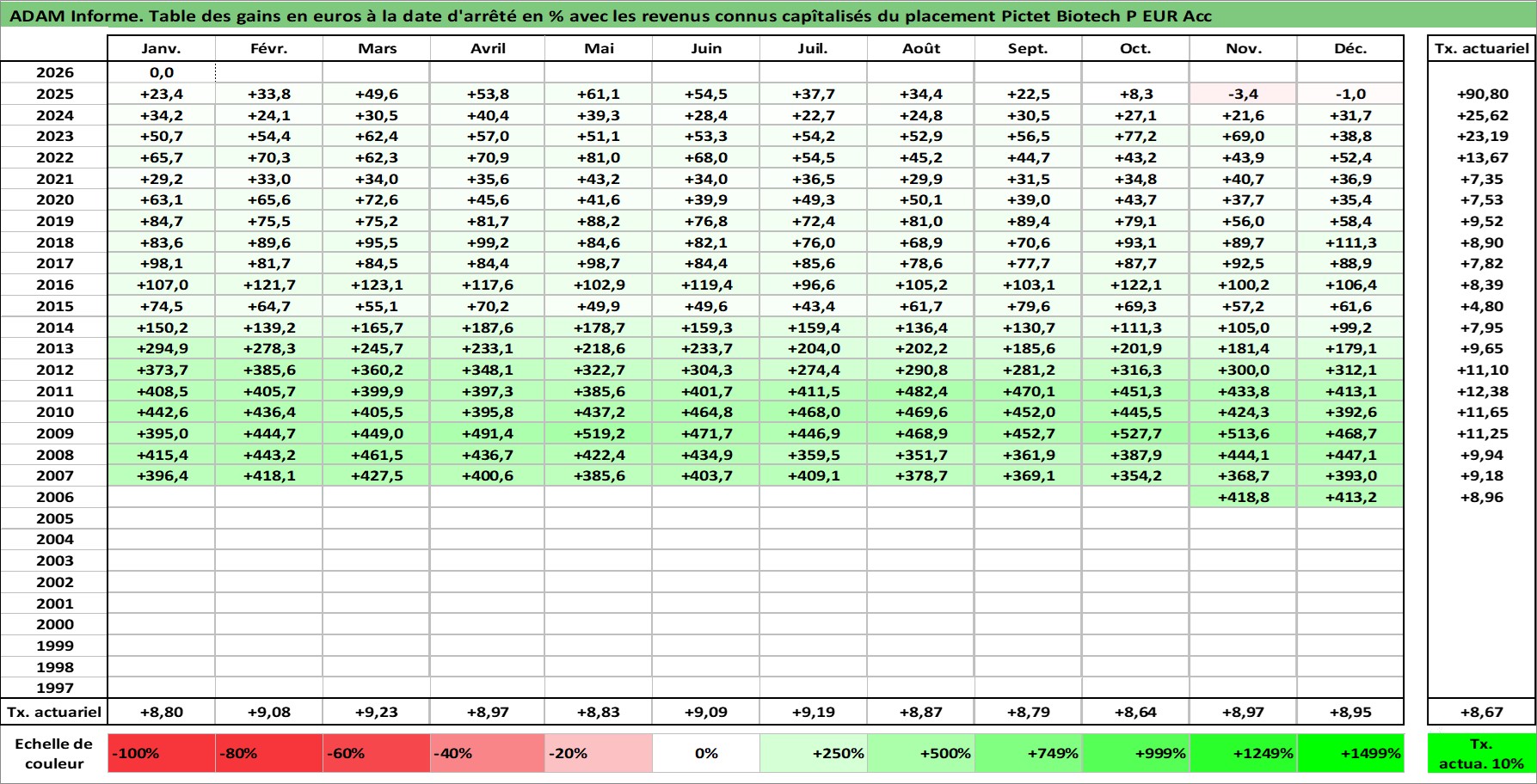The width and height of the screenshot is (1537, 784).
Task: Select the 0,0 cell for January 2026
Action: point(162,72)
